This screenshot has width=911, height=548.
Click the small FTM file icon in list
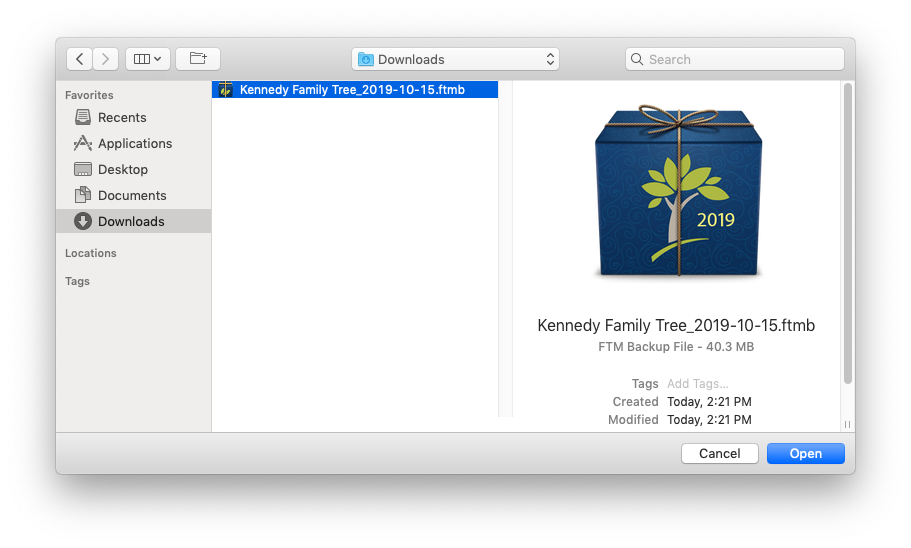tap(225, 89)
